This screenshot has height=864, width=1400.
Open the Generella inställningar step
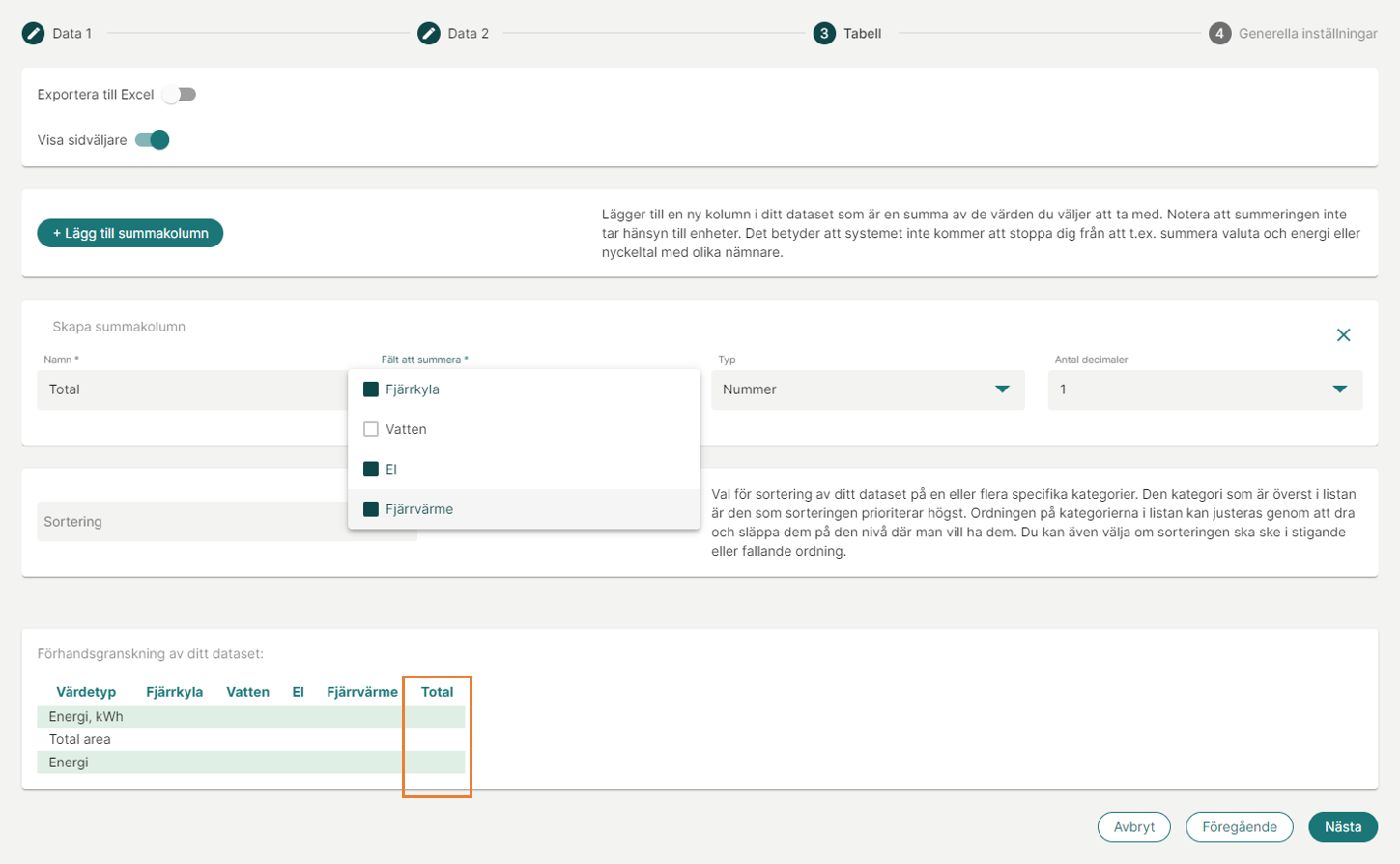1308,33
